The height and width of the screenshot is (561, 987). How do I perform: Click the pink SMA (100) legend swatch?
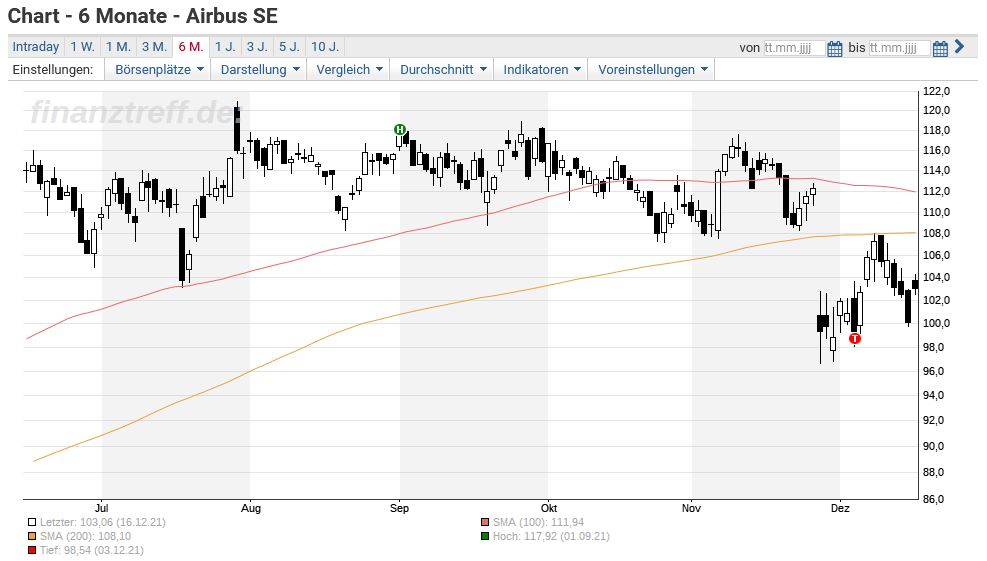(485, 523)
